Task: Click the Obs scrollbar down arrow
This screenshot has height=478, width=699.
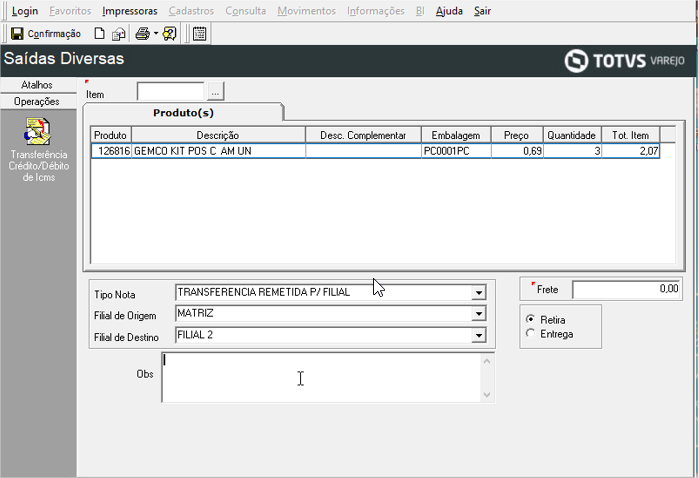Action: 487,395
